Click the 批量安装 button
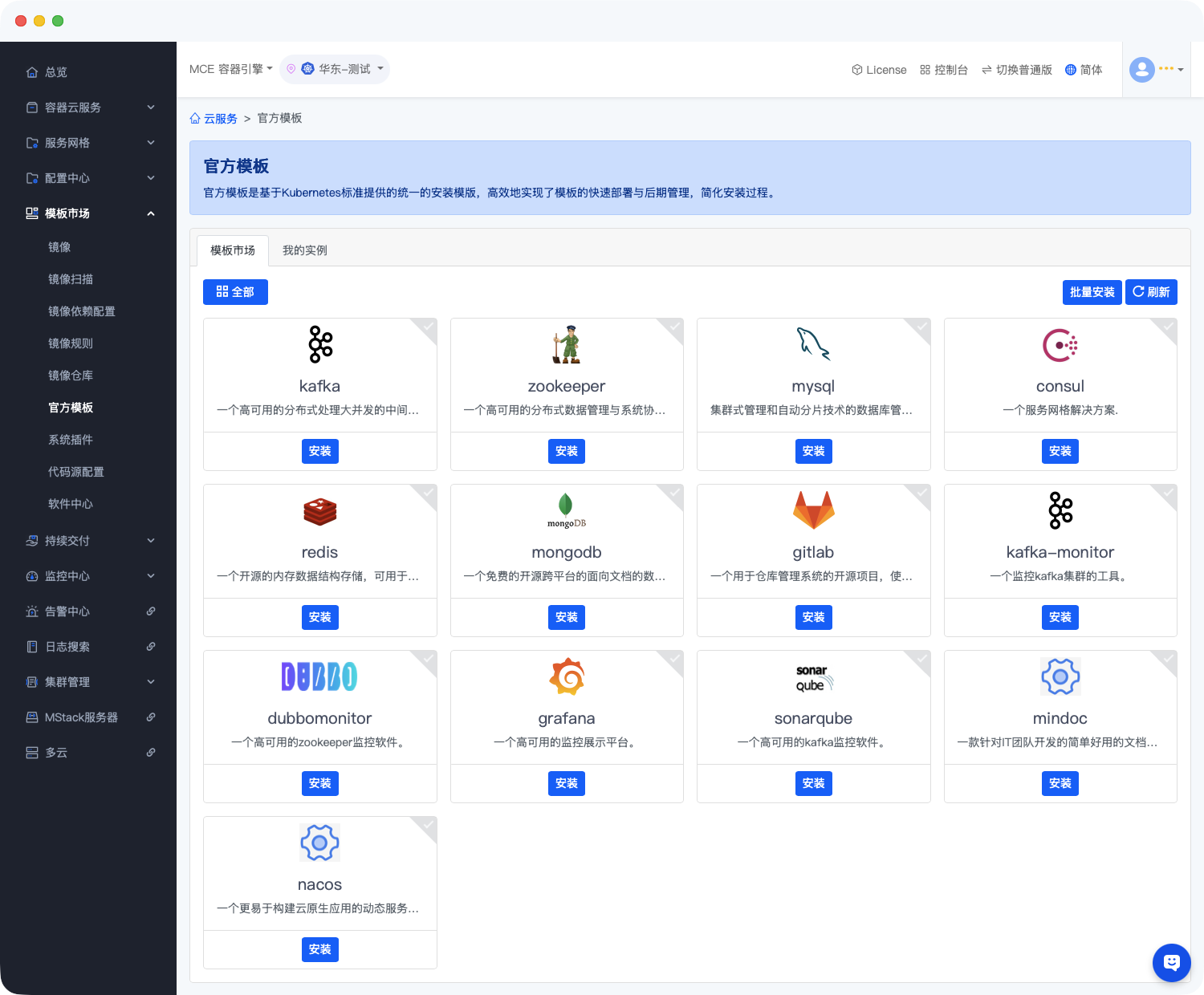The image size is (1204, 995). (x=1092, y=292)
